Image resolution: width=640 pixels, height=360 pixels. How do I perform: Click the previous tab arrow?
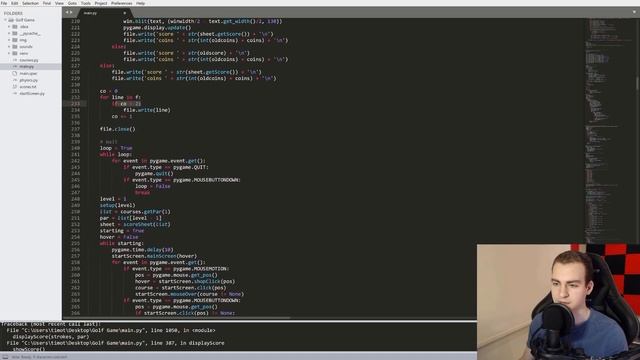pos(67,13)
